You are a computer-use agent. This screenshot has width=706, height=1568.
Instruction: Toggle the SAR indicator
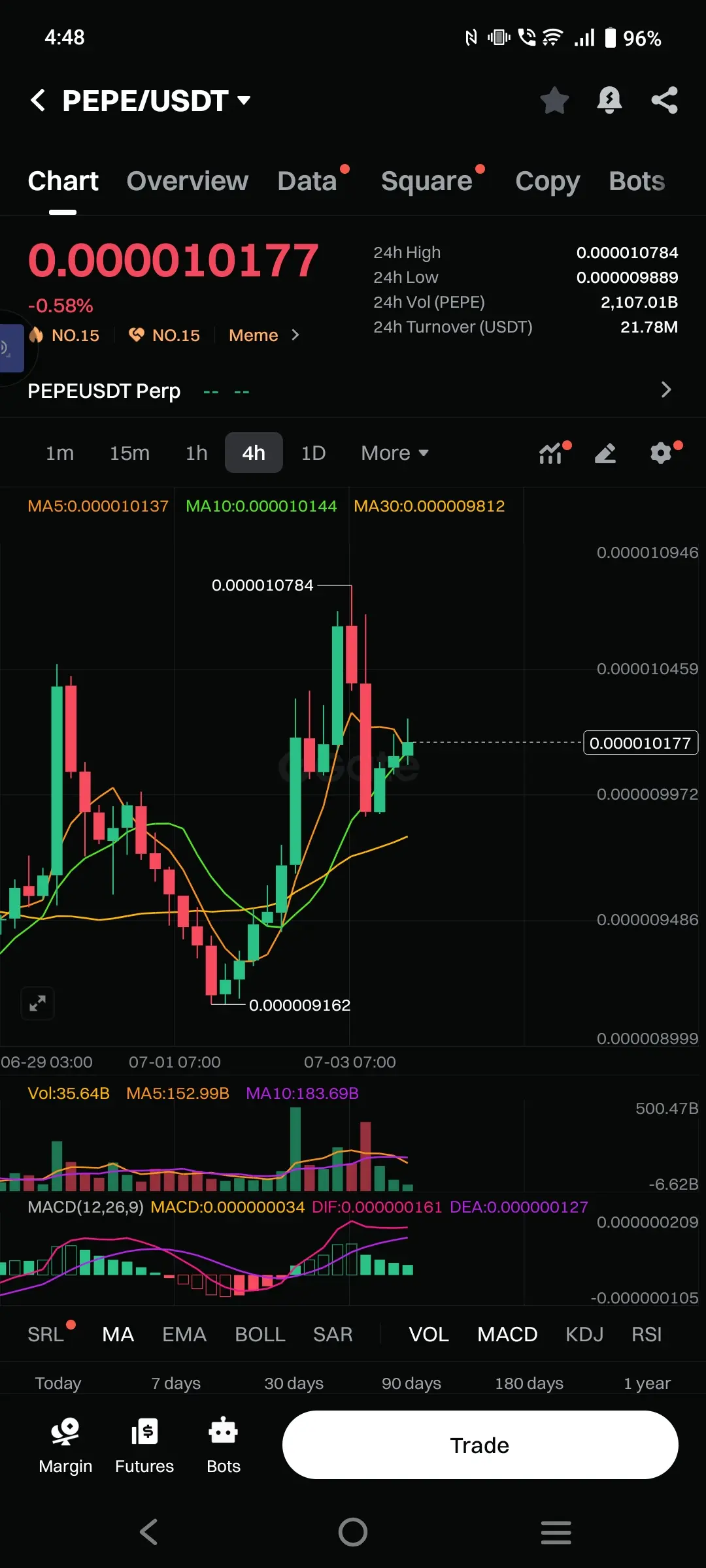click(x=333, y=1334)
